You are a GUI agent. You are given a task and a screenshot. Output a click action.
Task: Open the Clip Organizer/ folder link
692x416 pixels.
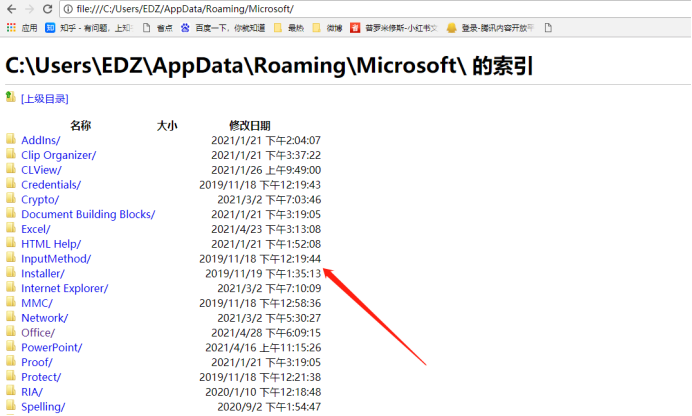coord(59,155)
